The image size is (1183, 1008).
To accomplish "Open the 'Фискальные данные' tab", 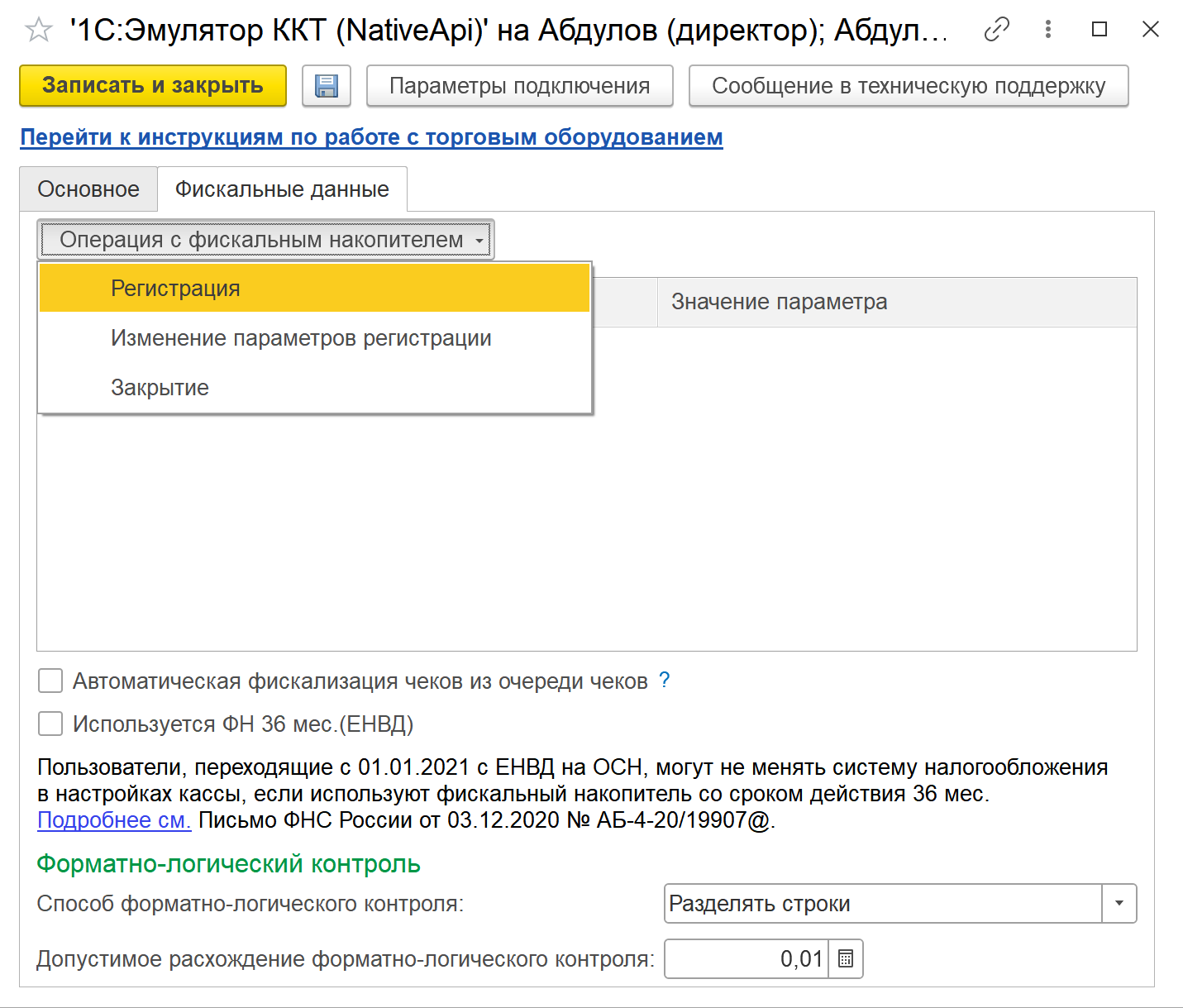I will coord(282,189).
